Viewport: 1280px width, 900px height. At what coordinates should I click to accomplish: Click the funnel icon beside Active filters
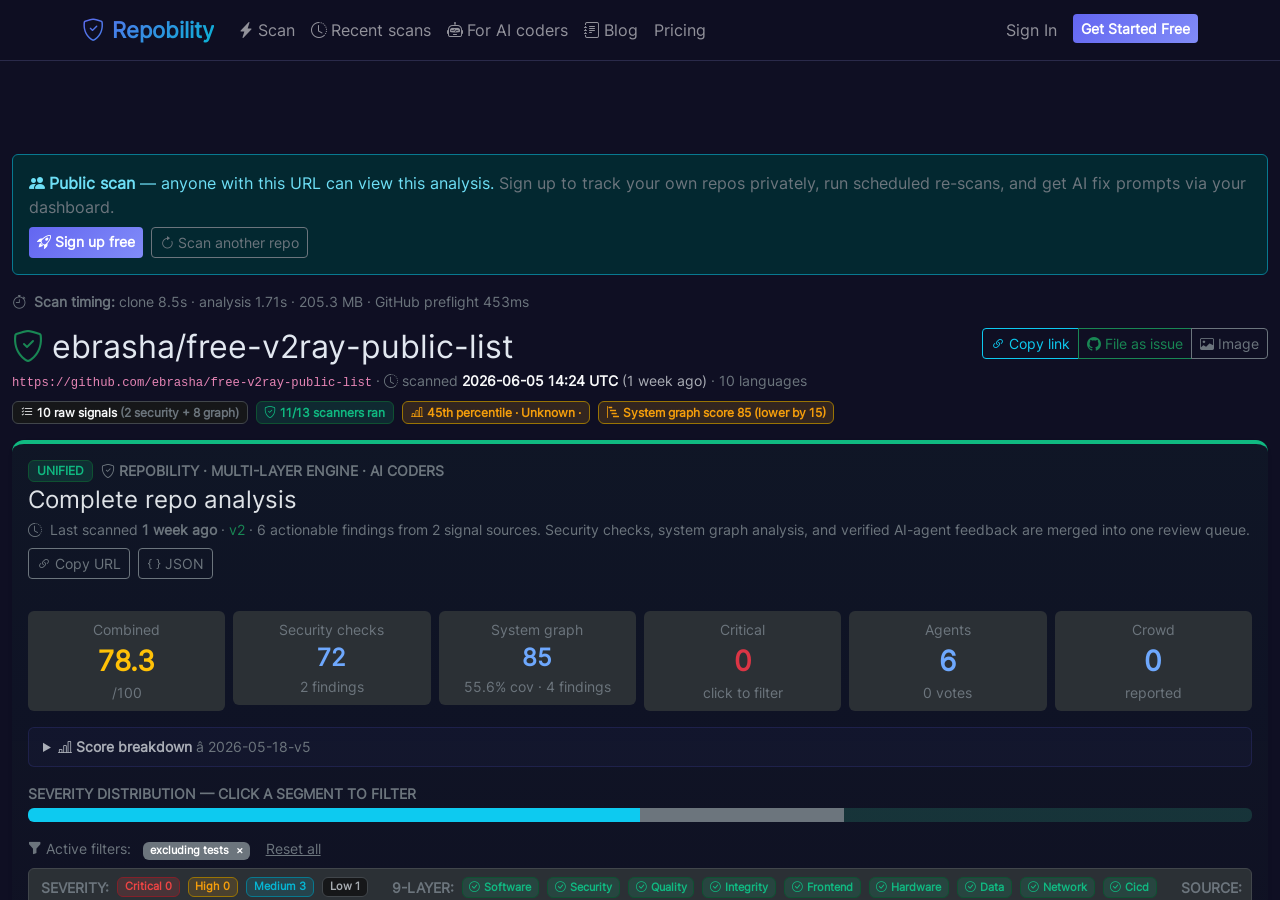35,849
